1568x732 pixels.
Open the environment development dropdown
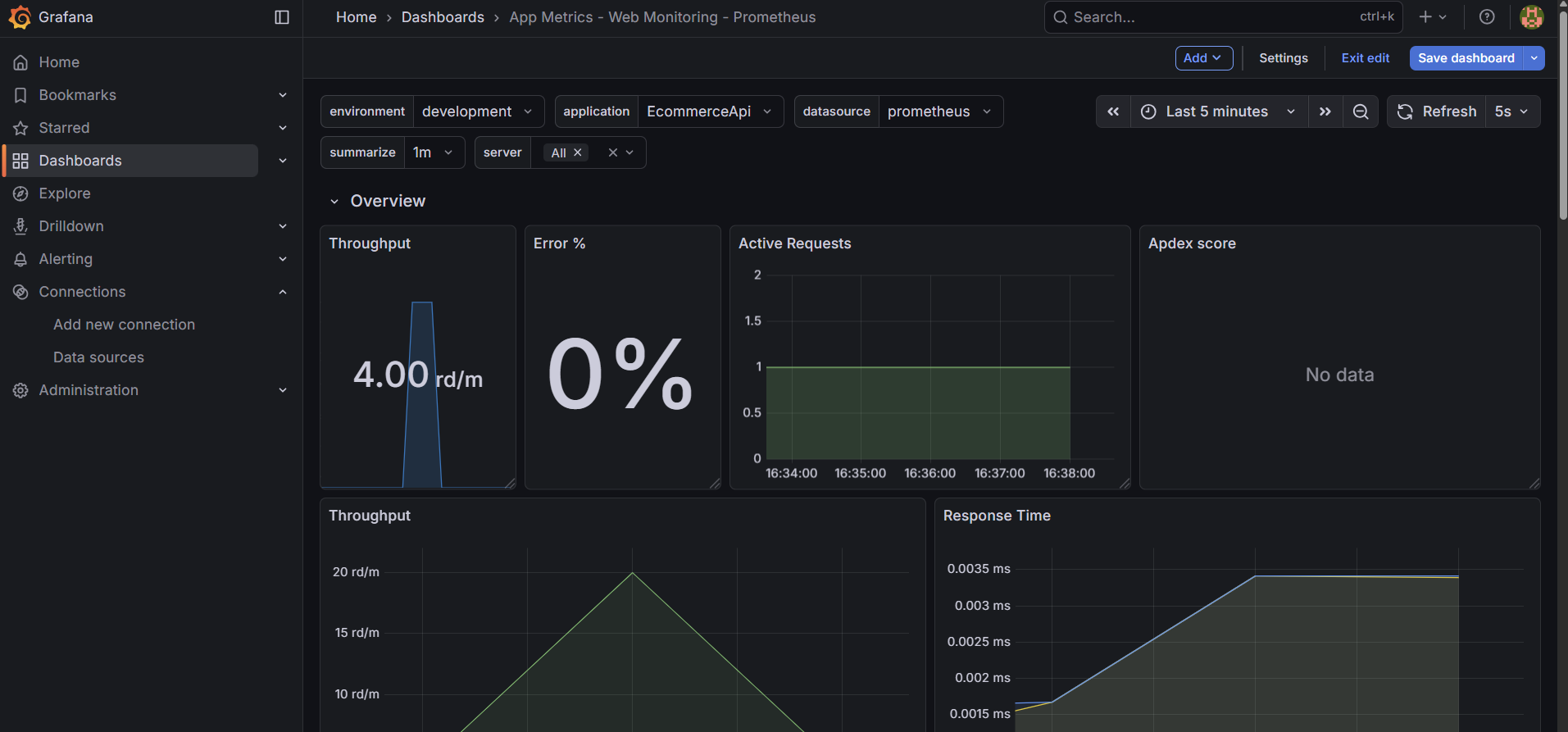[x=477, y=111]
